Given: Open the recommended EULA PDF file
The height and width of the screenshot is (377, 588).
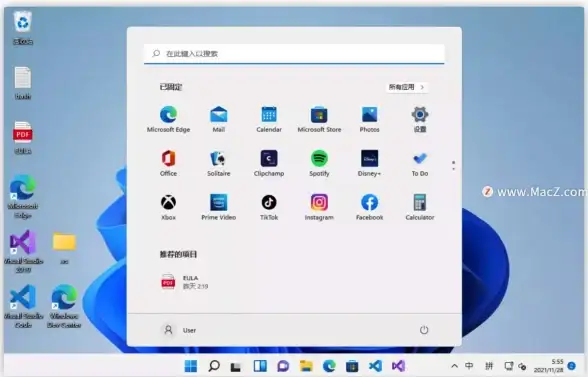Looking at the screenshot, I should point(184,282).
